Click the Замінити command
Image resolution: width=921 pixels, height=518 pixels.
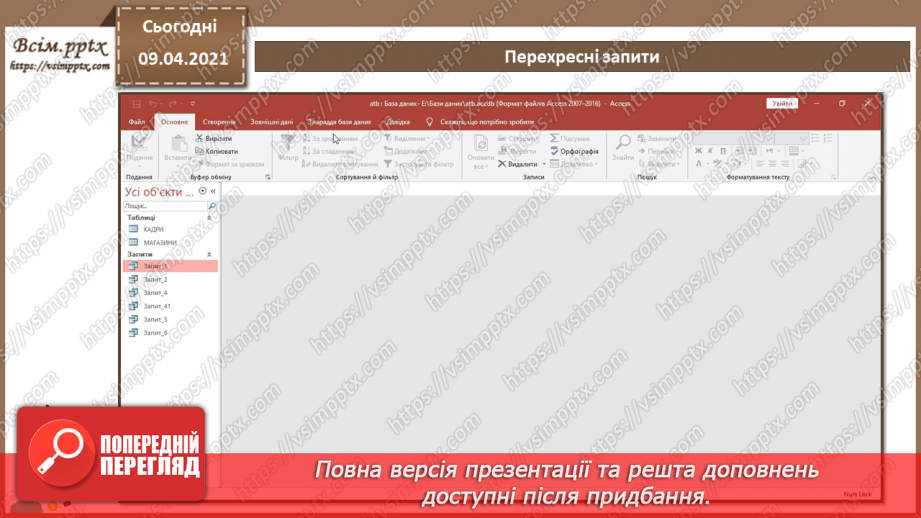coord(657,139)
